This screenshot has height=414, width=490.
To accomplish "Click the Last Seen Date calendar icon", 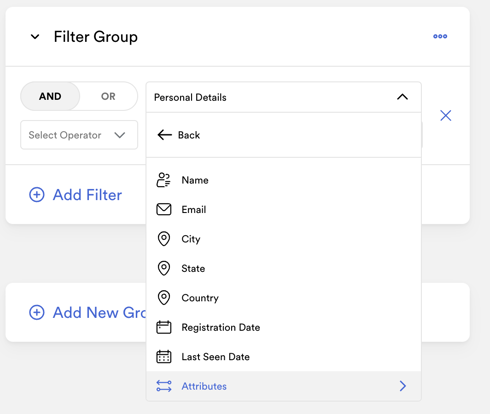I will click(x=164, y=357).
